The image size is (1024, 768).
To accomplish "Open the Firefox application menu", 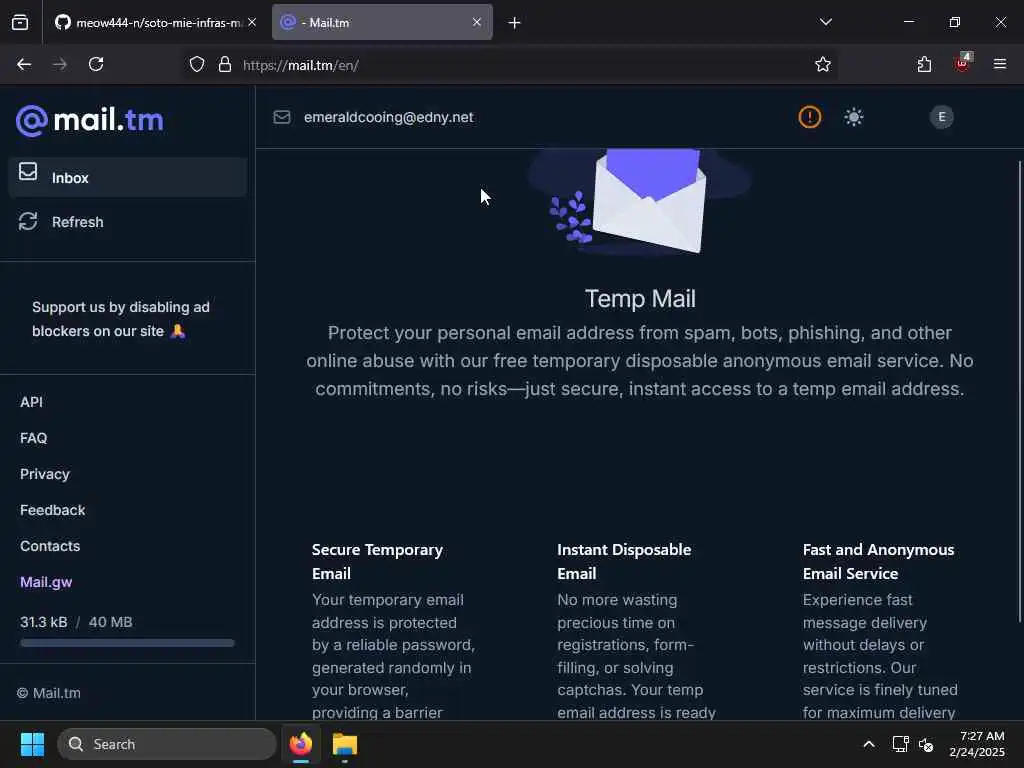I will [x=1000, y=64].
